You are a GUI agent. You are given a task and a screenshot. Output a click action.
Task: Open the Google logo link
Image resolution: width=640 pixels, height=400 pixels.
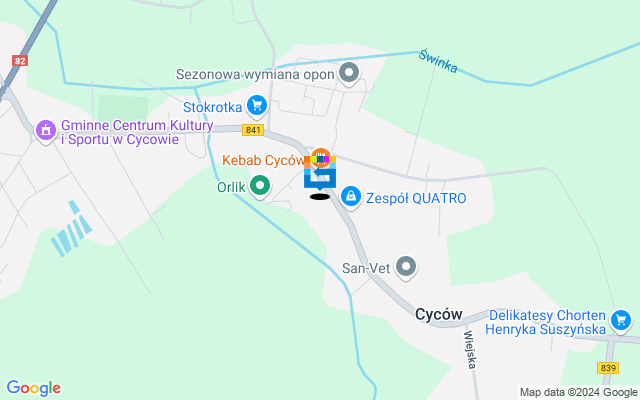click(x=33, y=388)
